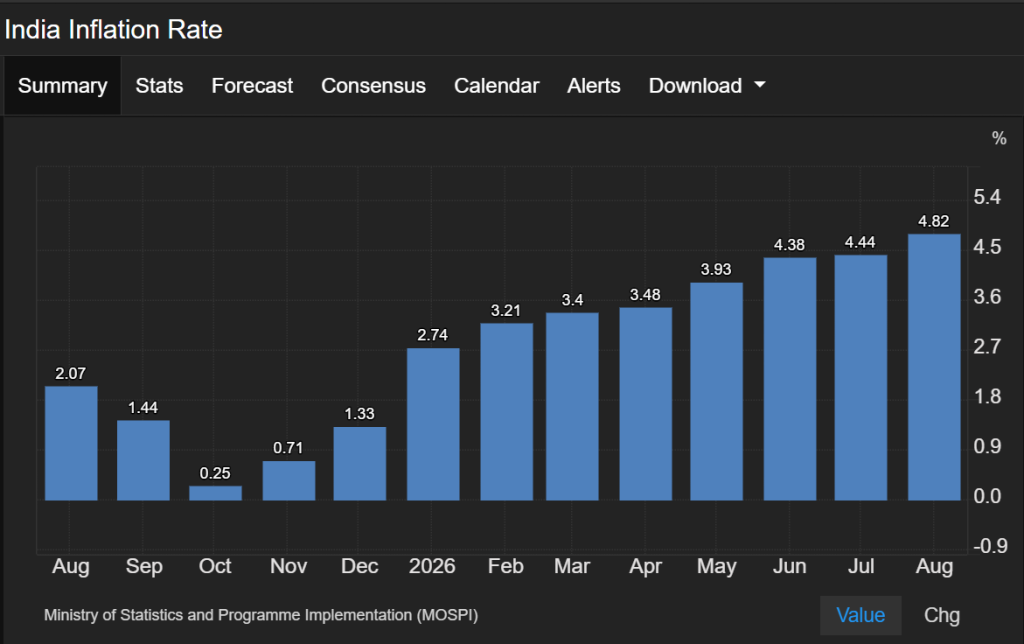Select the May 3.93 bar
The width and height of the screenshot is (1024, 644).
pyautogui.click(x=716, y=392)
